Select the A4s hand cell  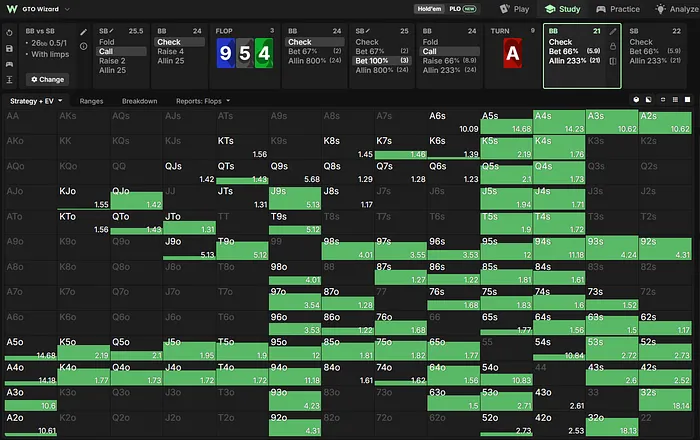coord(559,122)
